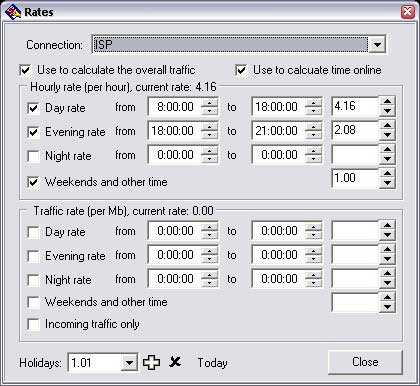Click 'Hourly rate (per hour), current rate: 4.16' heading
420x386 pixels.
(x=123, y=87)
